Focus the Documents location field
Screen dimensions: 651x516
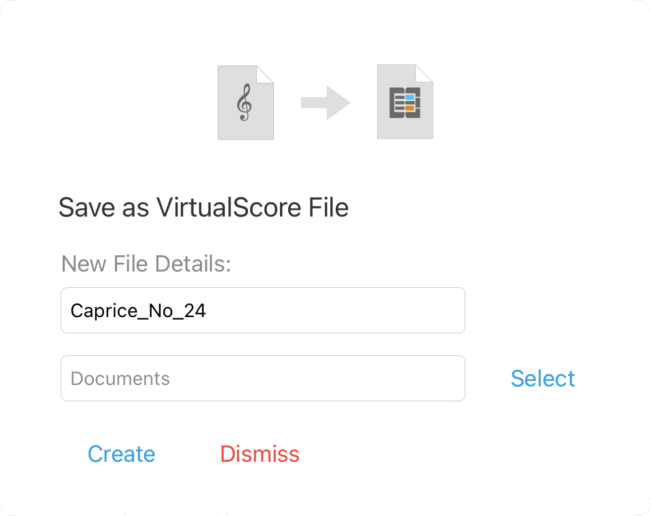pyautogui.click(x=263, y=378)
